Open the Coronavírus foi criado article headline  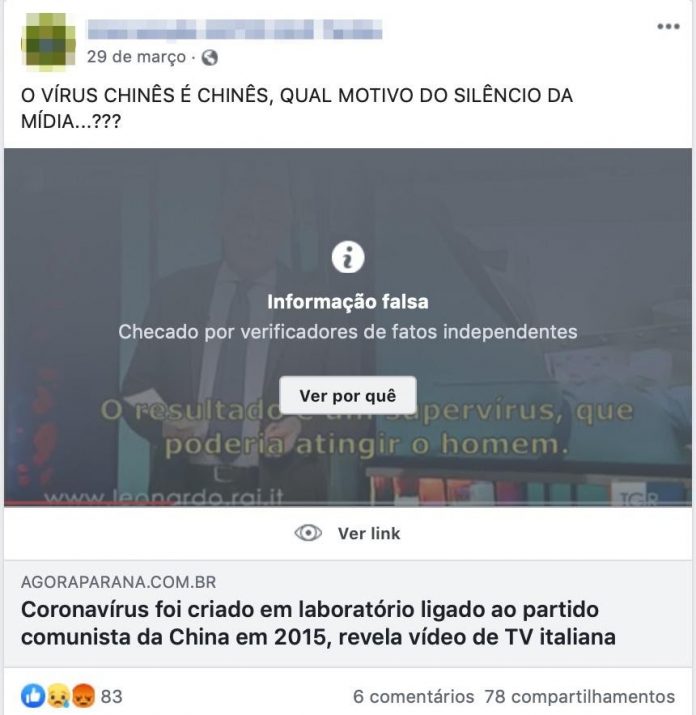[x=318, y=623]
